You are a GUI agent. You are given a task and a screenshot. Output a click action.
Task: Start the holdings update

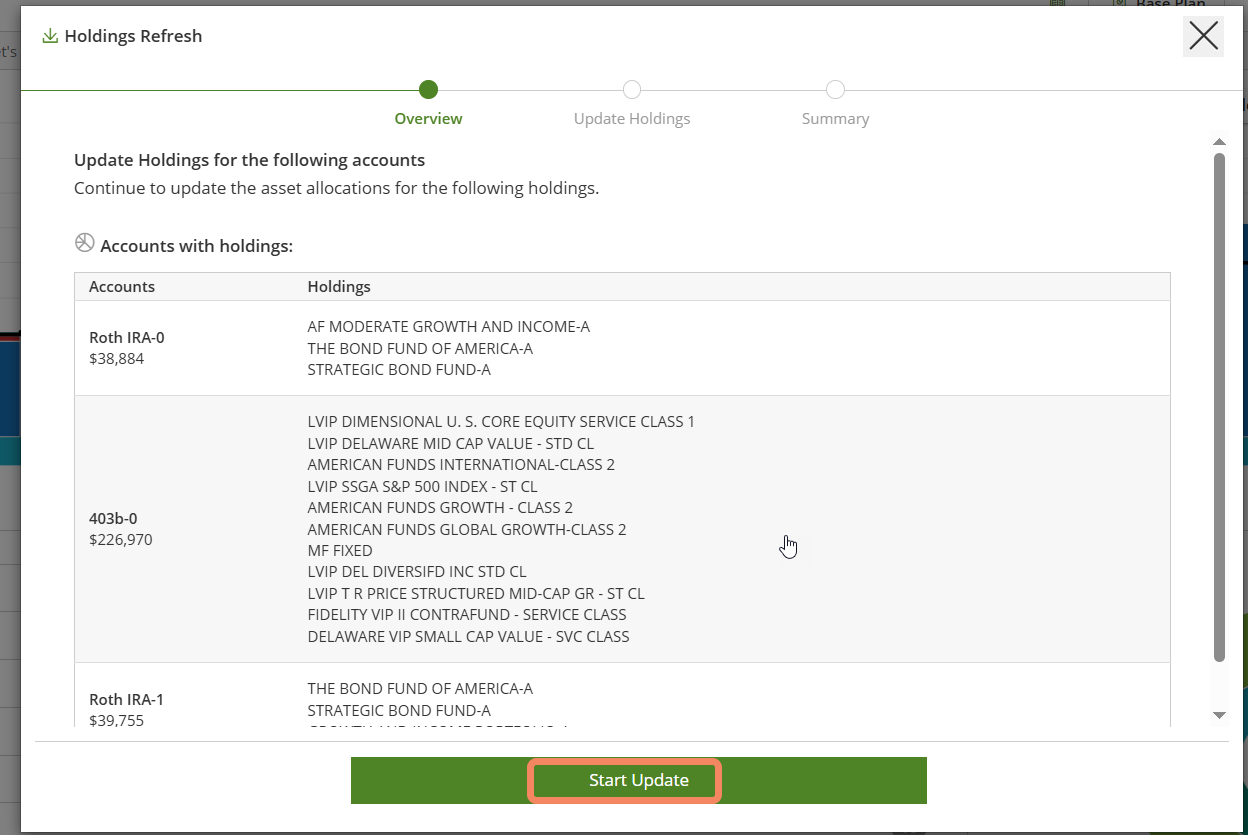[639, 780]
